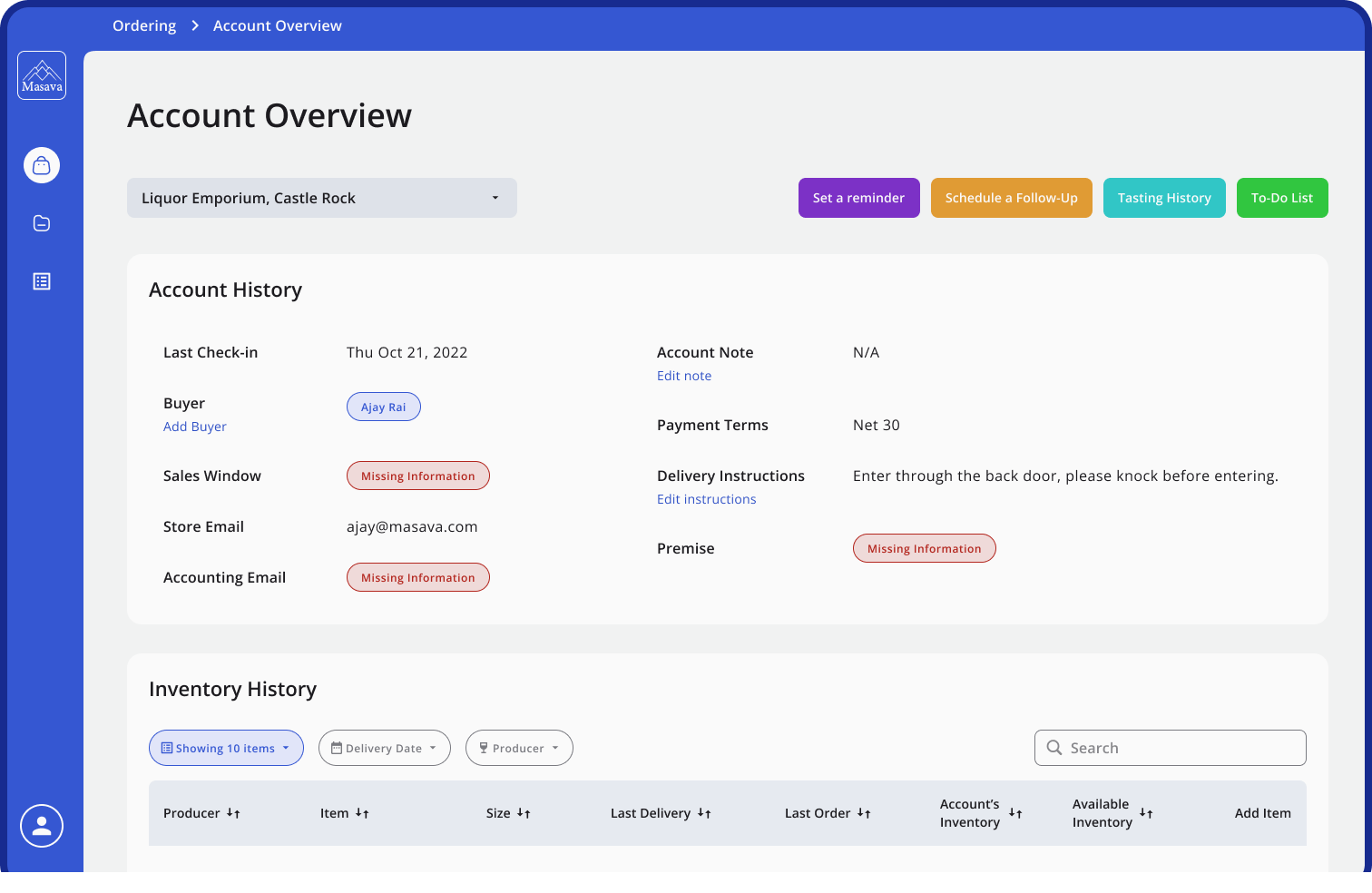Viewport: 1372px width, 893px height.
Task: Open the To-Do List
Action: coord(1282,198)
